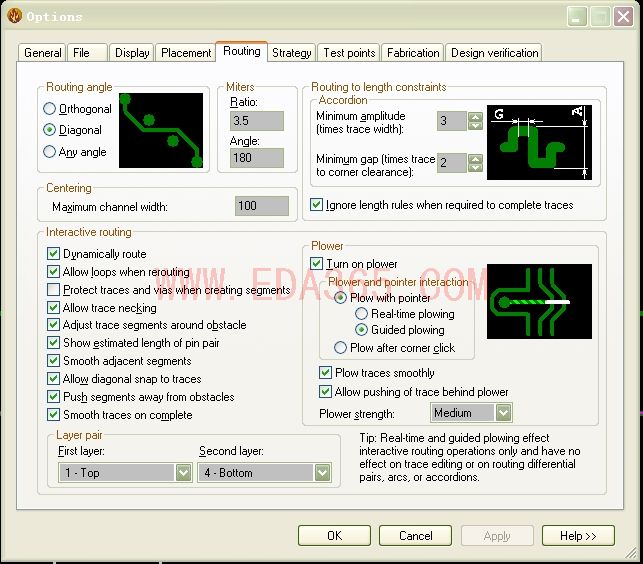Switch to the General tab
This screenshot has width=643, height=564.
click(x=42, y=53)
